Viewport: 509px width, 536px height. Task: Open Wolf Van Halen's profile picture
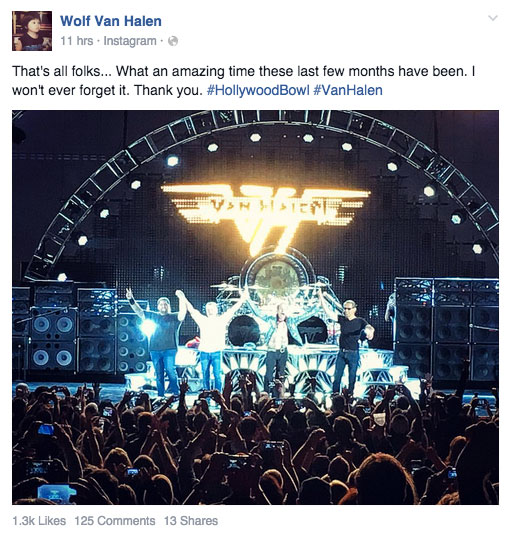tap(32, 31)
